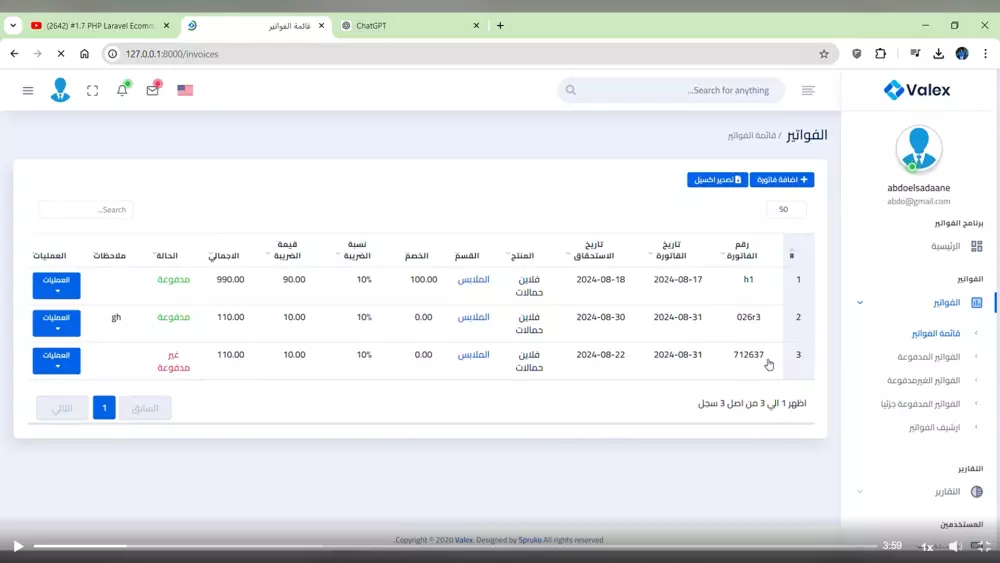Bookmark this page with star icon
Image resolution: width=1000 pixels, height=563 pixels.
(824, 54)
